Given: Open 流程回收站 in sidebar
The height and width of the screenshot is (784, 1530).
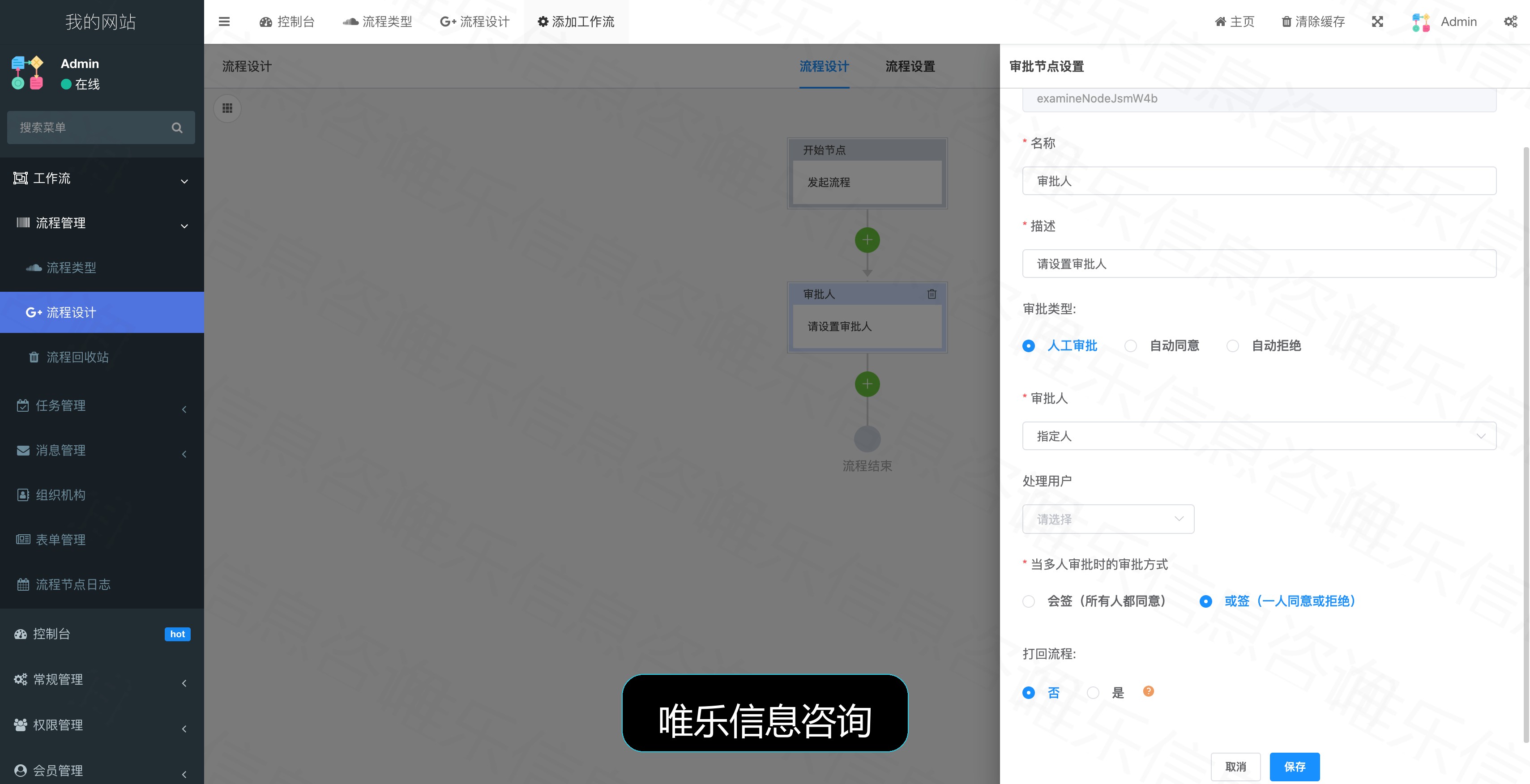Looking at the screenshot, I should (x=102, y=357).
